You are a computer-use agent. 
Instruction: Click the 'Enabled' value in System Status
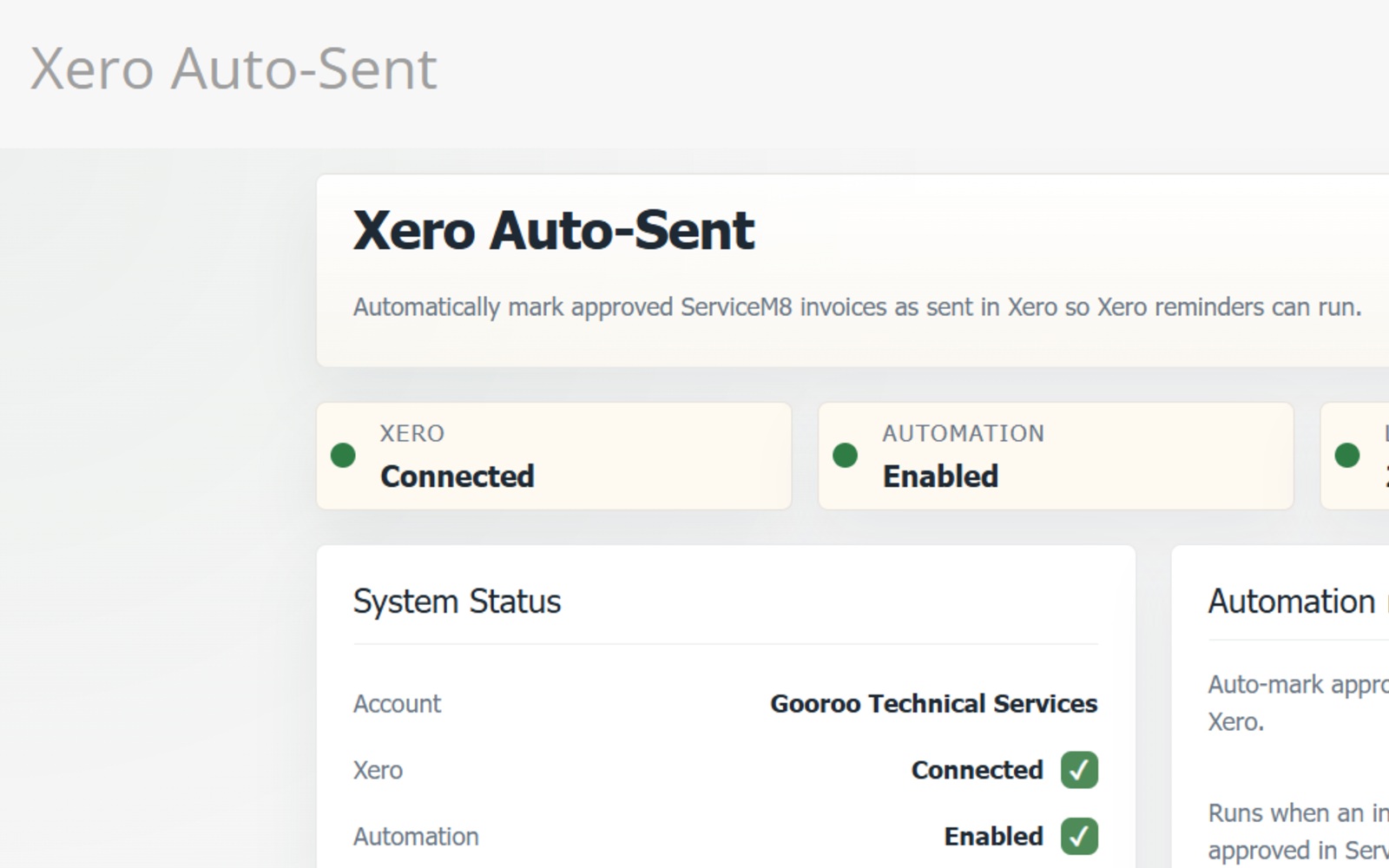pos(994,837)
